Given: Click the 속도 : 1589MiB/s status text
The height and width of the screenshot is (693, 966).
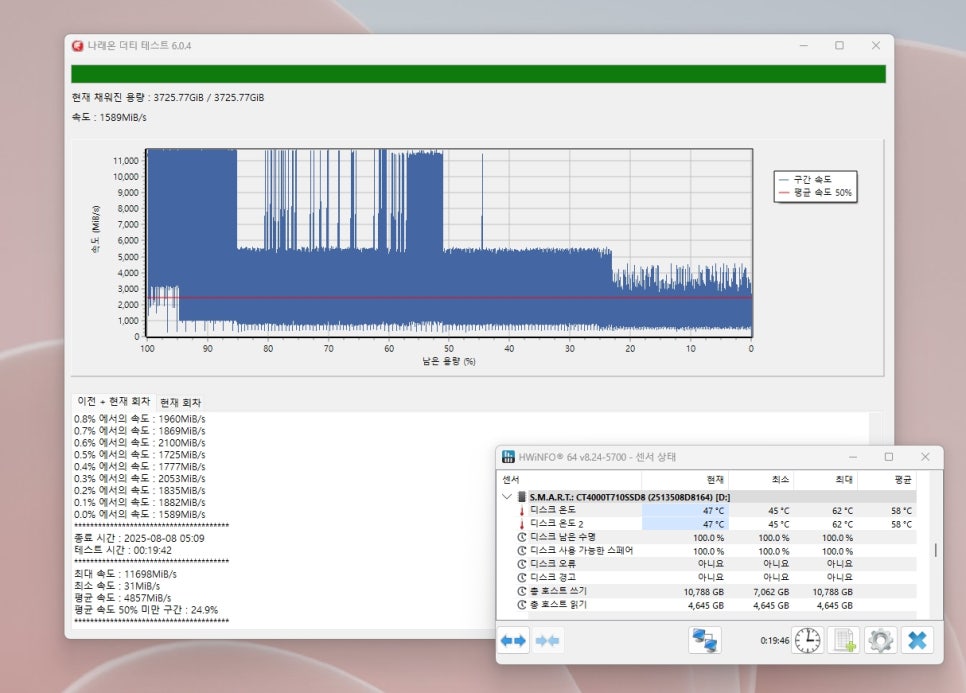Looking at the screenshot, I should click(109, 117).
